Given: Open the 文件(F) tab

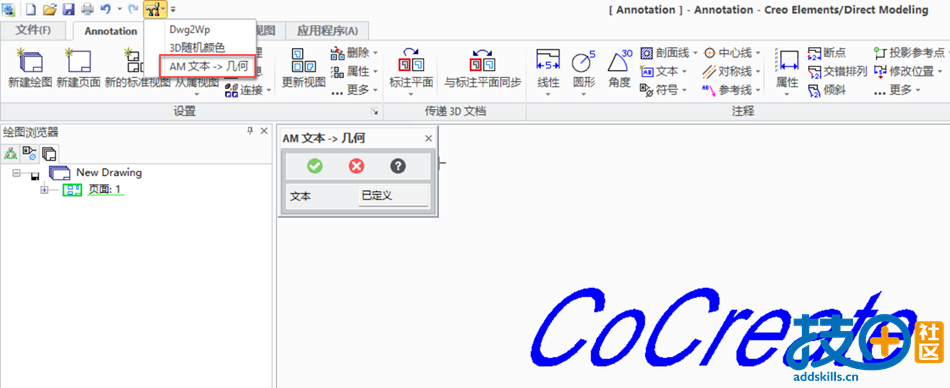Looking at the screenshot, I should click(x=33, y=31).
